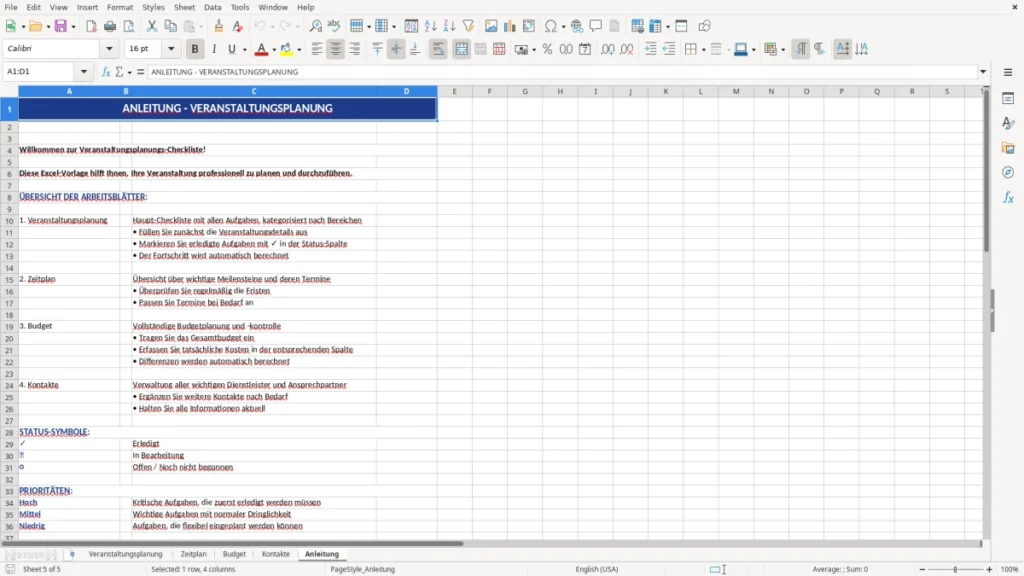Open the font name dropdown
Screen dimensions: 1024x576
tap(109, 49)
